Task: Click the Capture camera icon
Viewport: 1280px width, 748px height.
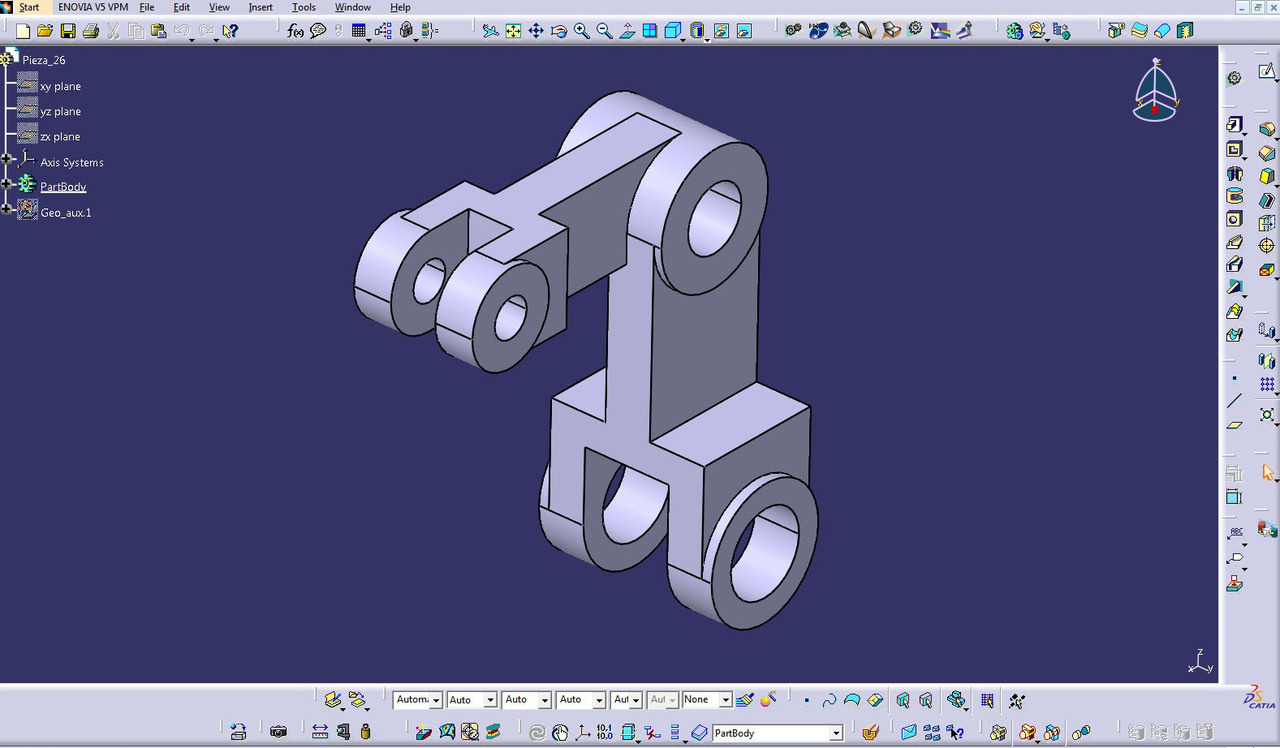Action: [278, 732]
